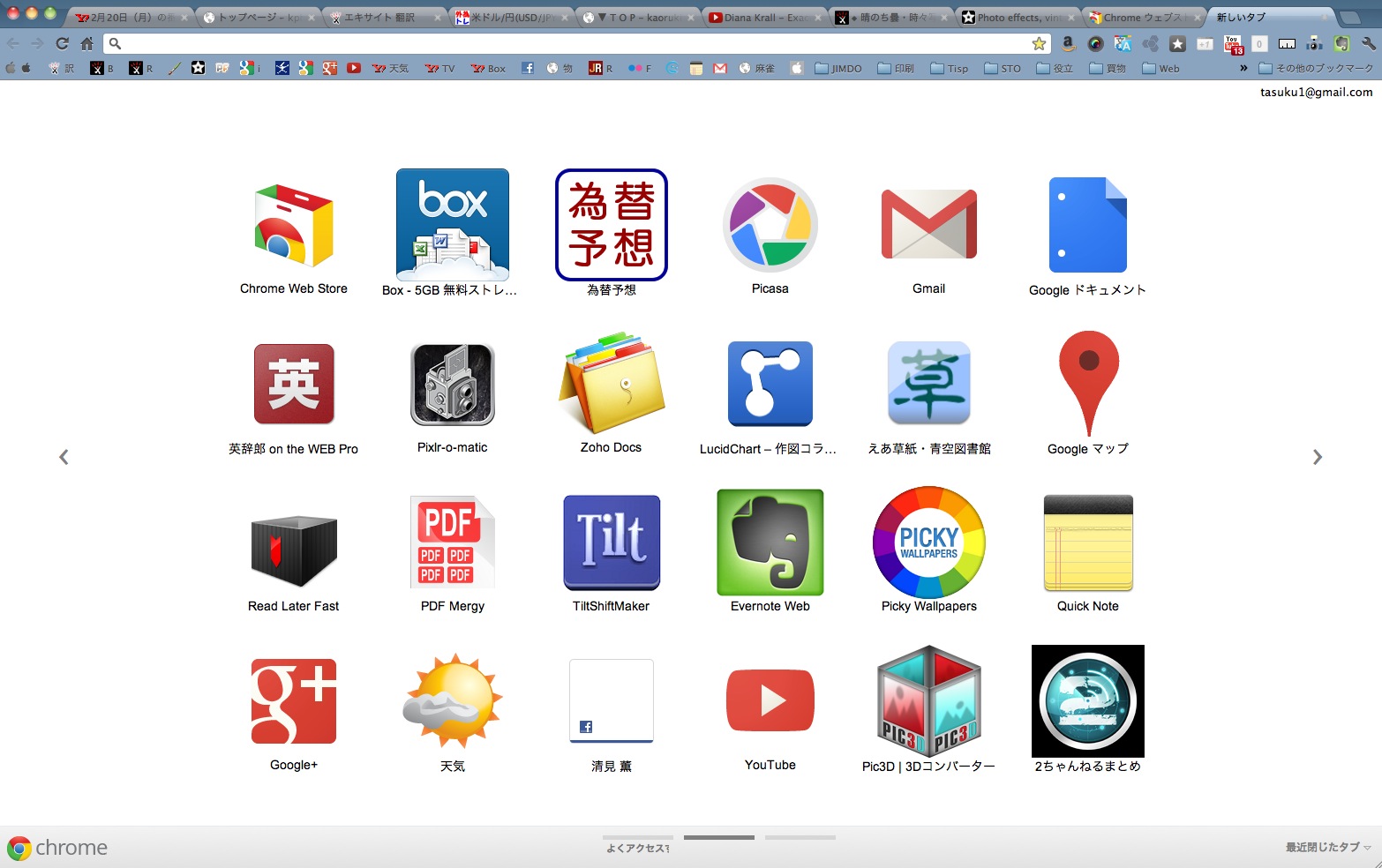Go to next apps page arrow
Viewport: 1382px width, 868px height.
coord(1318,457)
